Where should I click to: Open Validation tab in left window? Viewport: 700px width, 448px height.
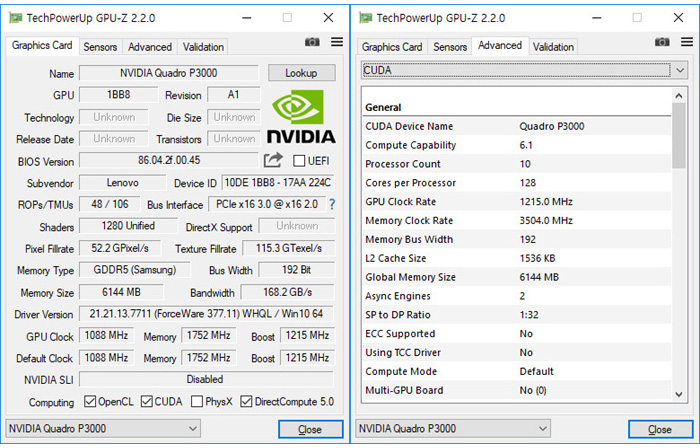pyautogui.click(x=203, y=47)
